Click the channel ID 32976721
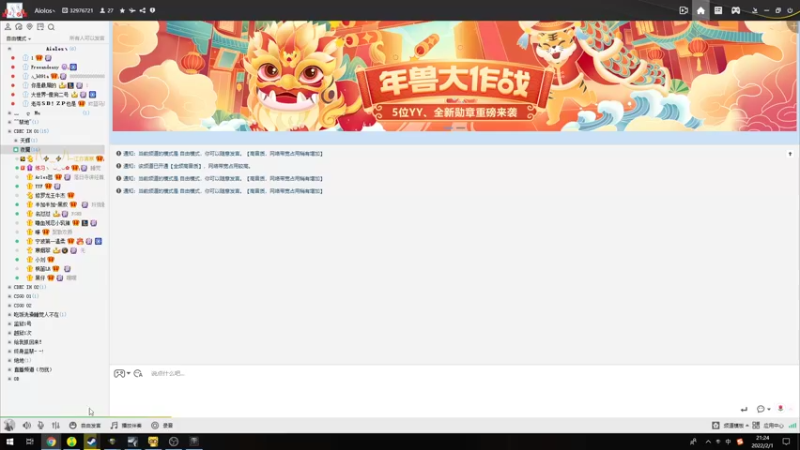Viewport: 800px width, 450px height. point(78,10)
